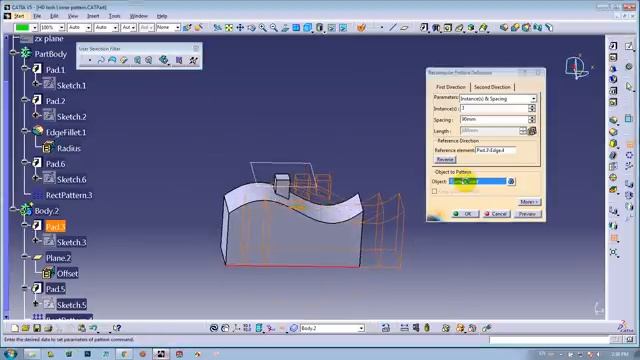The height and width of the screenshot is (360, 640).
Task: Click the Update All icon in bottom toolbar
Action: (x=213, y=328)
